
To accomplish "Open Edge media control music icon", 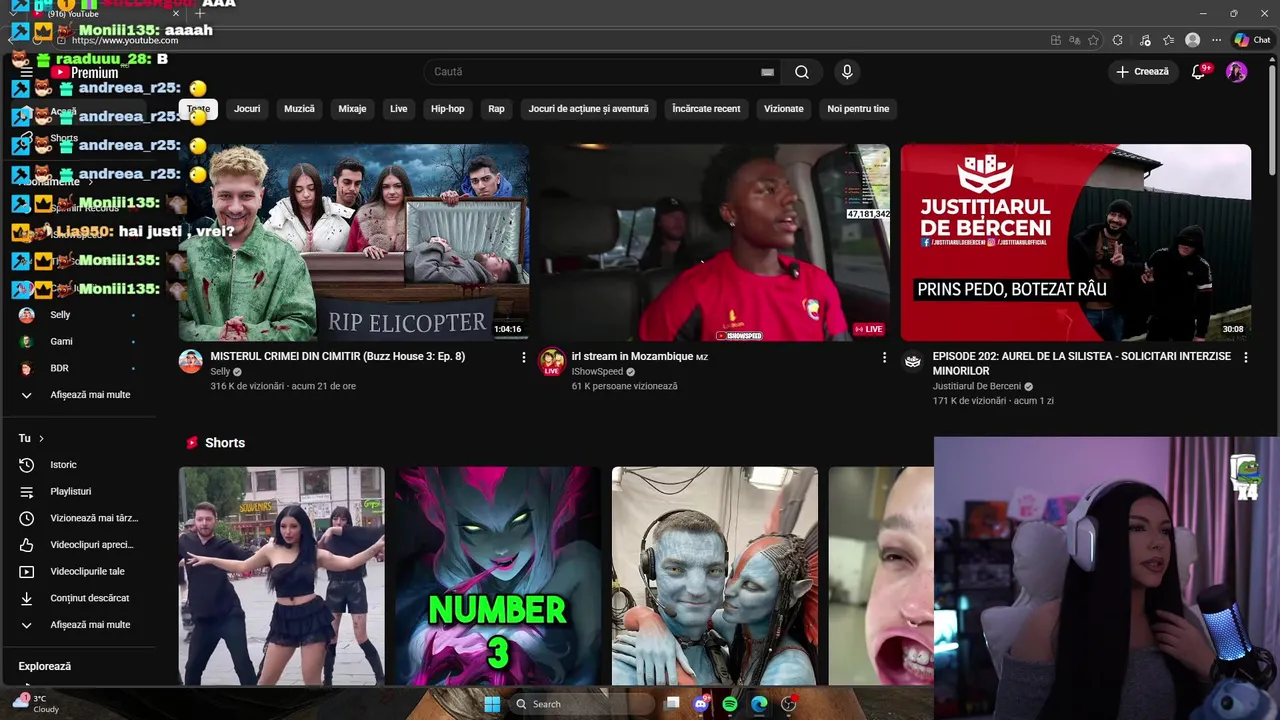I will click(x=1143, y=40).
